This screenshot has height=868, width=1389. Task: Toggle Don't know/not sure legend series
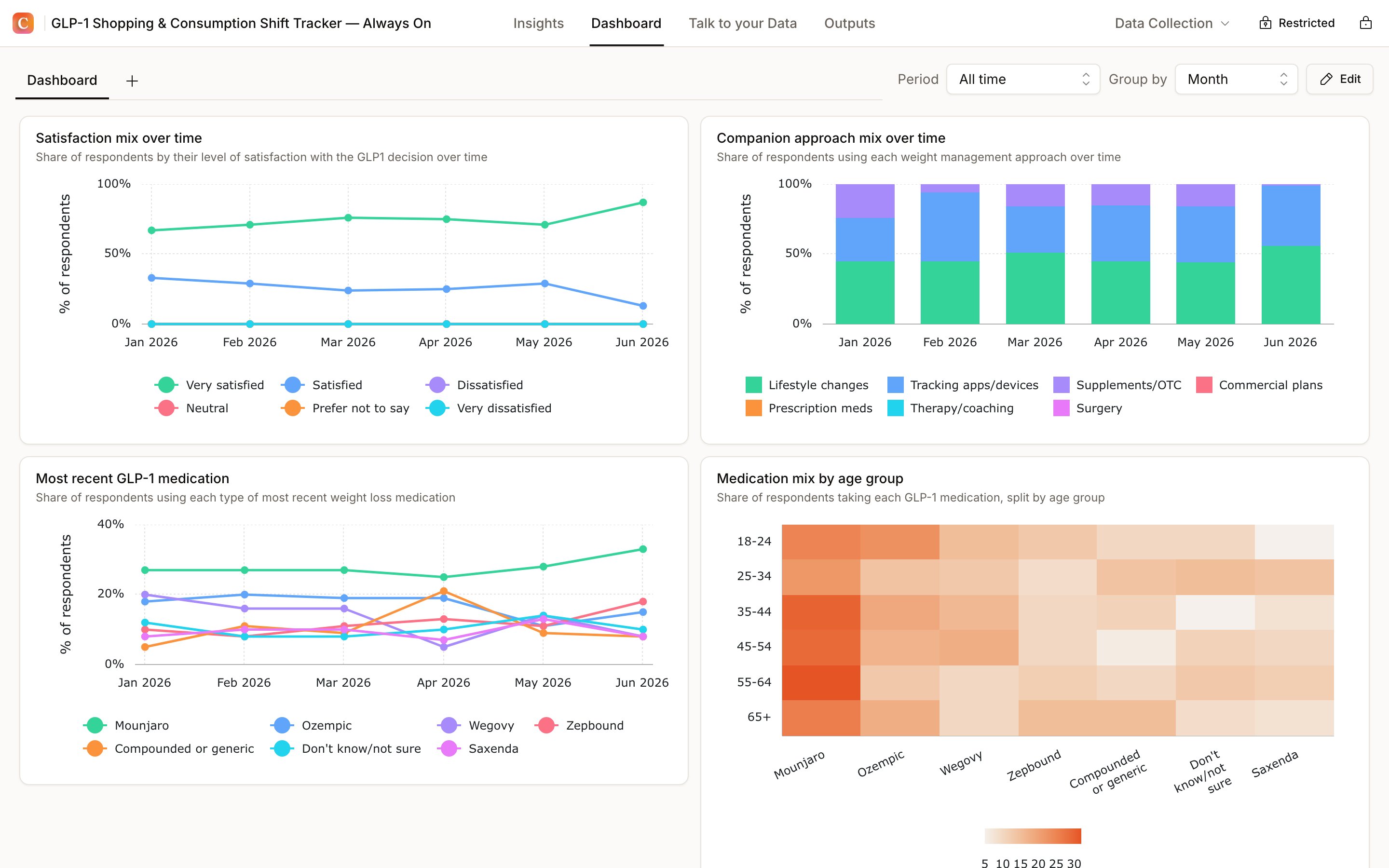pyautogui.click(x=345, y=748)
